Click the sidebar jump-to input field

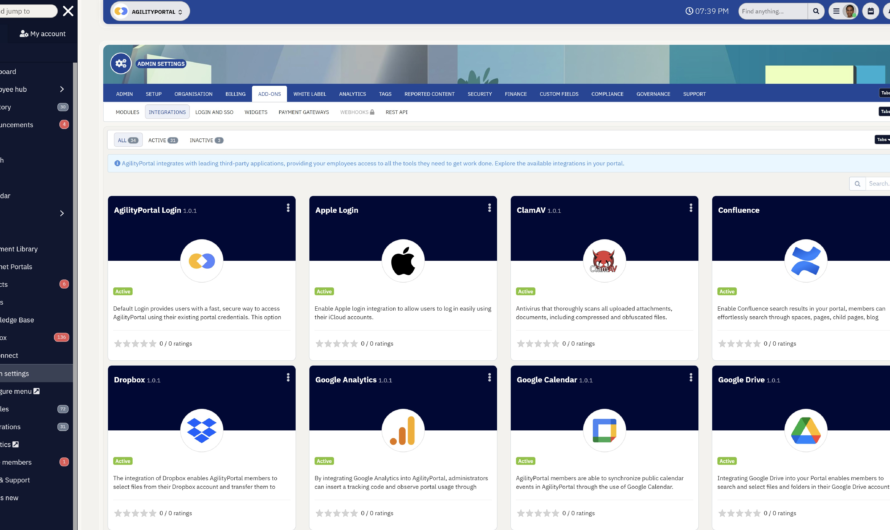coord(27,11)
